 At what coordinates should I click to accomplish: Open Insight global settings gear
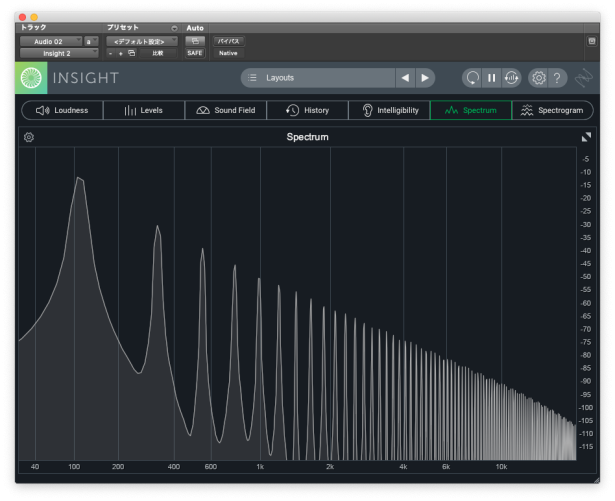click(538, 78)
